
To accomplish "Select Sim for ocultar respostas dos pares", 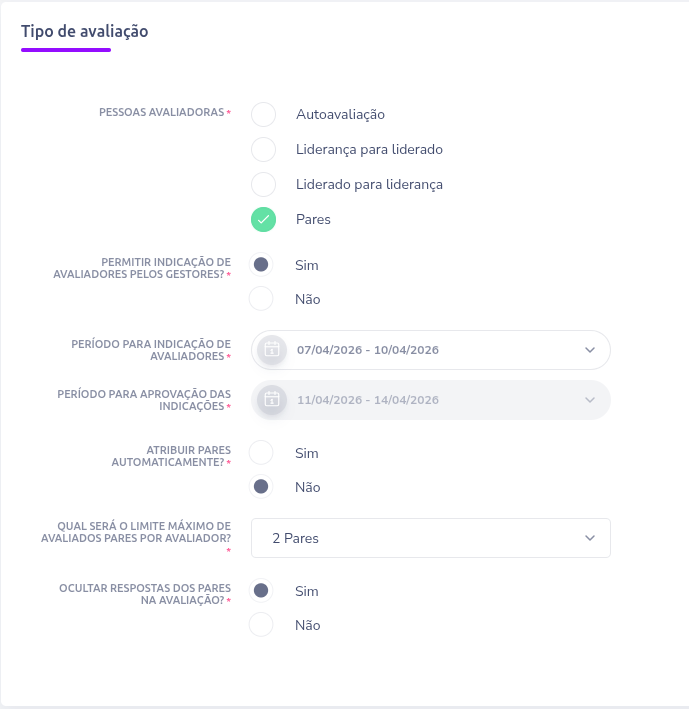I will 261,591.
